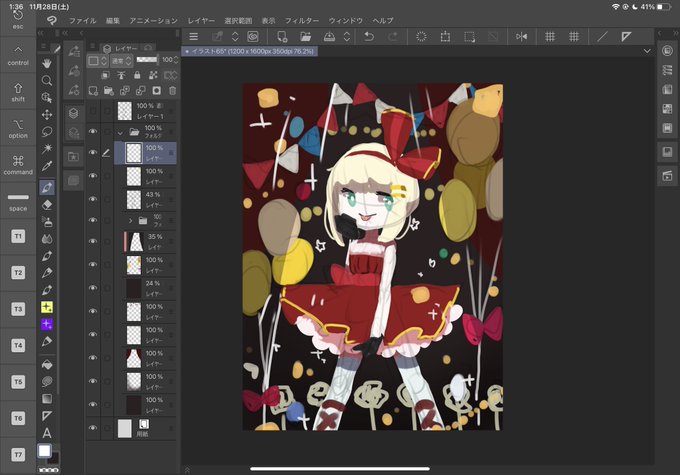Tap the command edge keyboard key
The image size is (680, 475).
pyautogui.click(x=18, y=165)
